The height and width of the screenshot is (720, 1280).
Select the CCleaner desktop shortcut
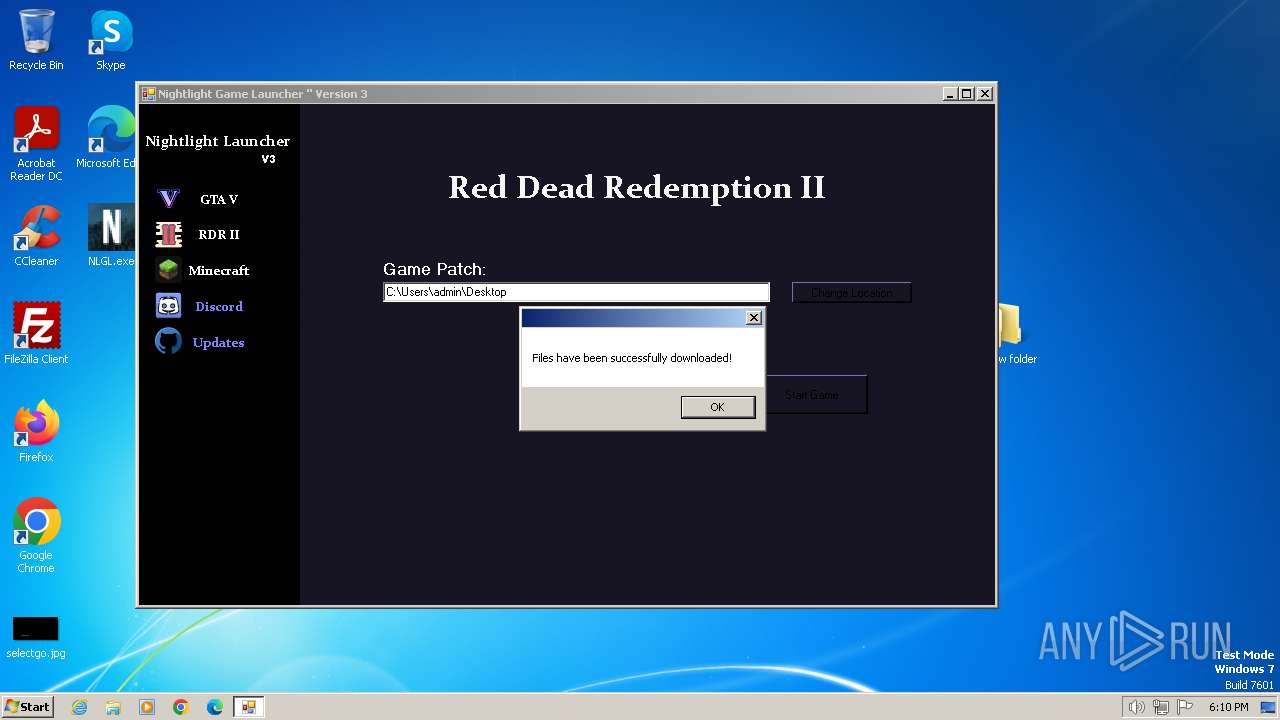click(x=36, y=236)
